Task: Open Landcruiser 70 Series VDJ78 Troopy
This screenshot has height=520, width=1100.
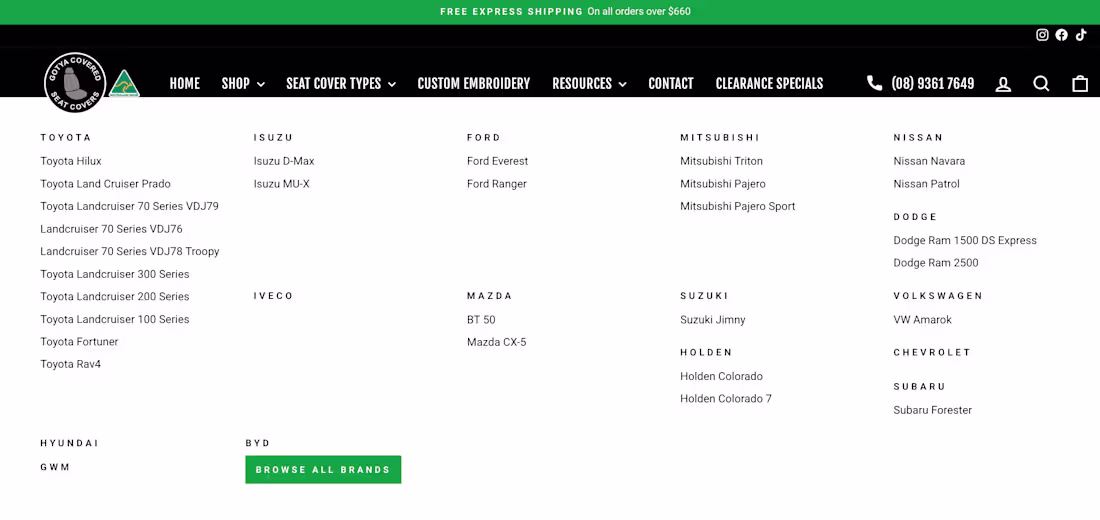Action: point(130,251)
